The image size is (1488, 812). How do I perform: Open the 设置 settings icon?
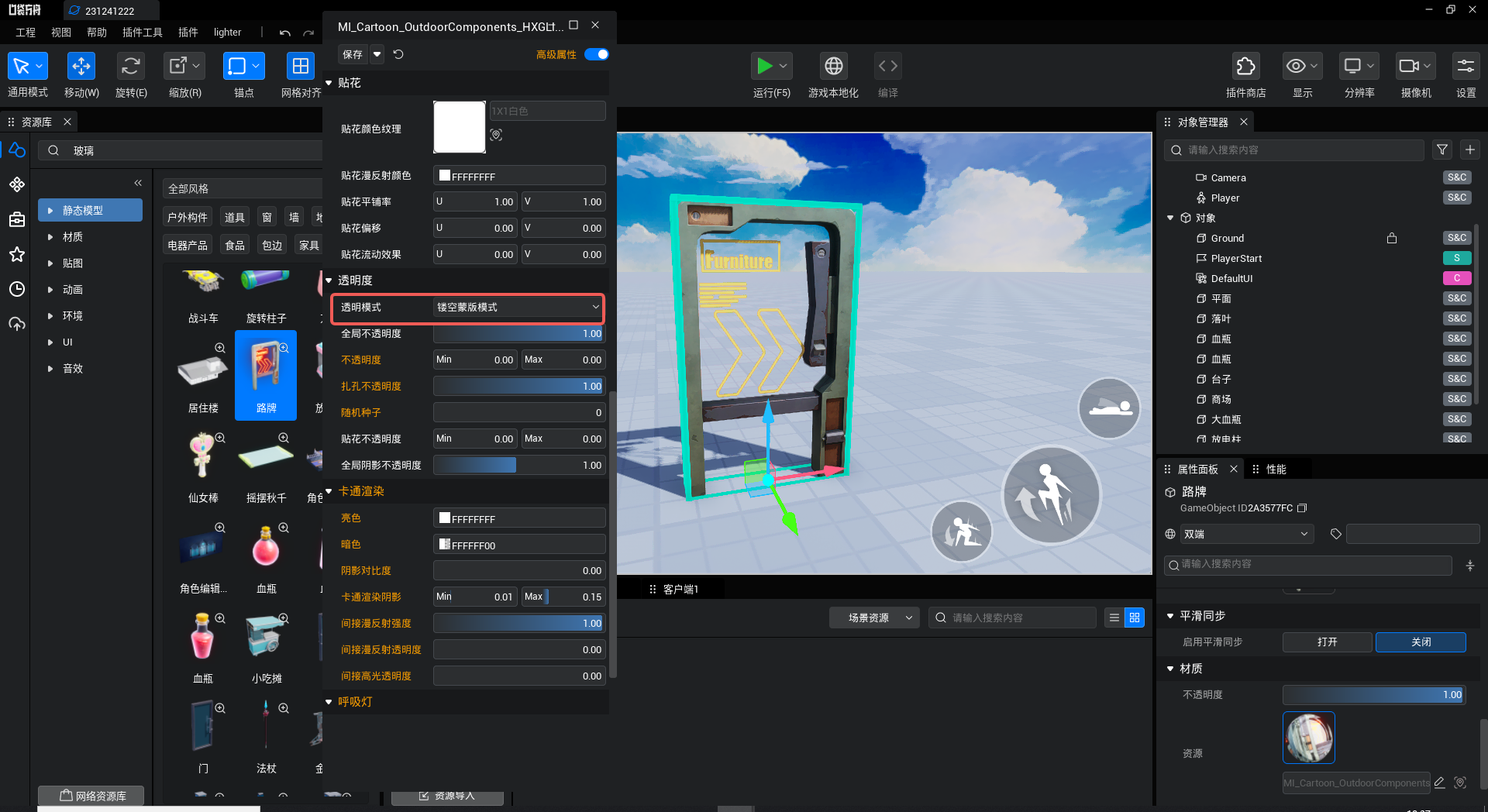pyautogui.click(x=1466, y=67)
